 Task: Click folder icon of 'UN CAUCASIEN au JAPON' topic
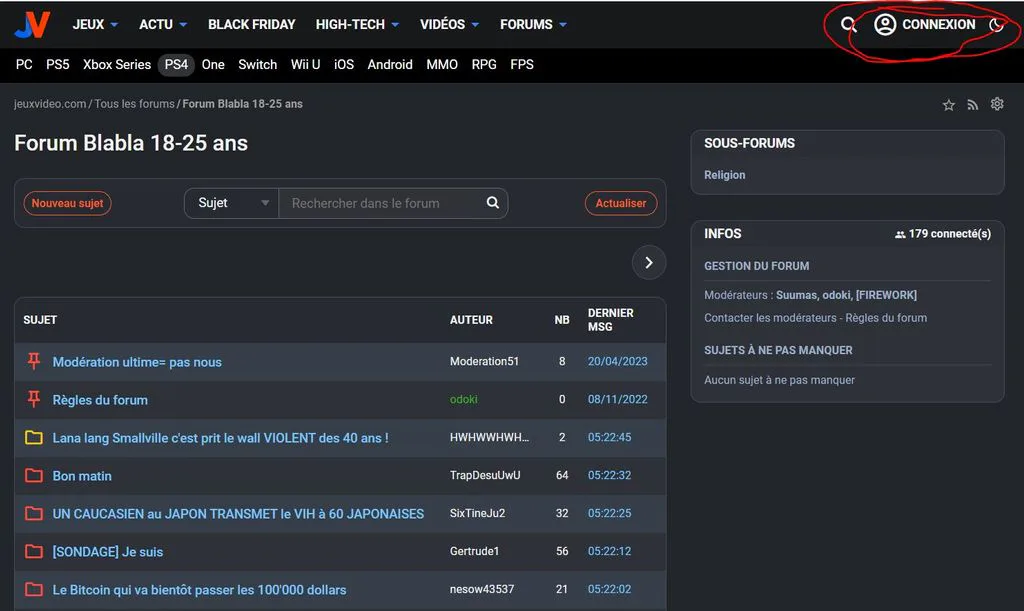click(34, 513)
